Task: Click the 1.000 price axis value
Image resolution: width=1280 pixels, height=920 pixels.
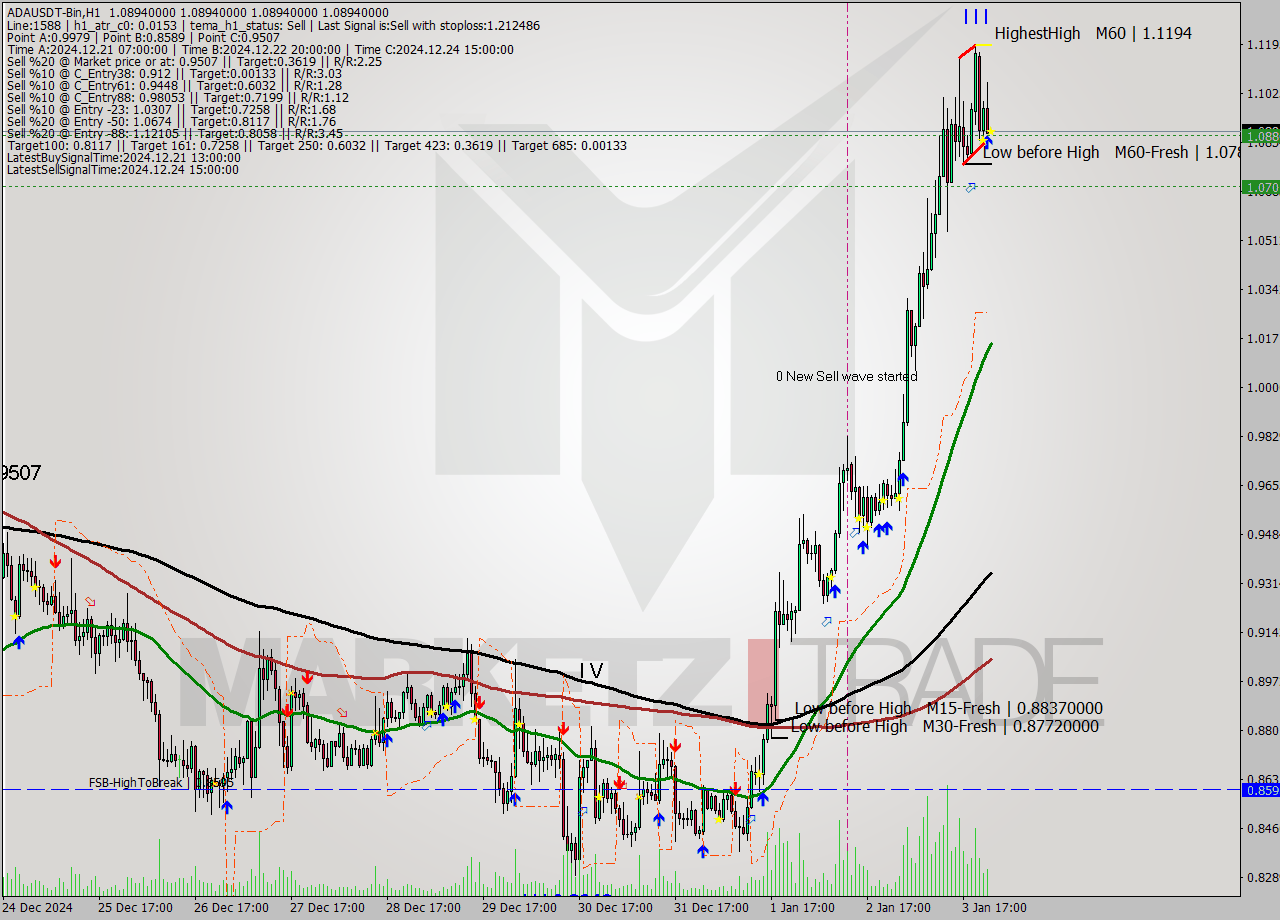Action: click(1262, 387)
